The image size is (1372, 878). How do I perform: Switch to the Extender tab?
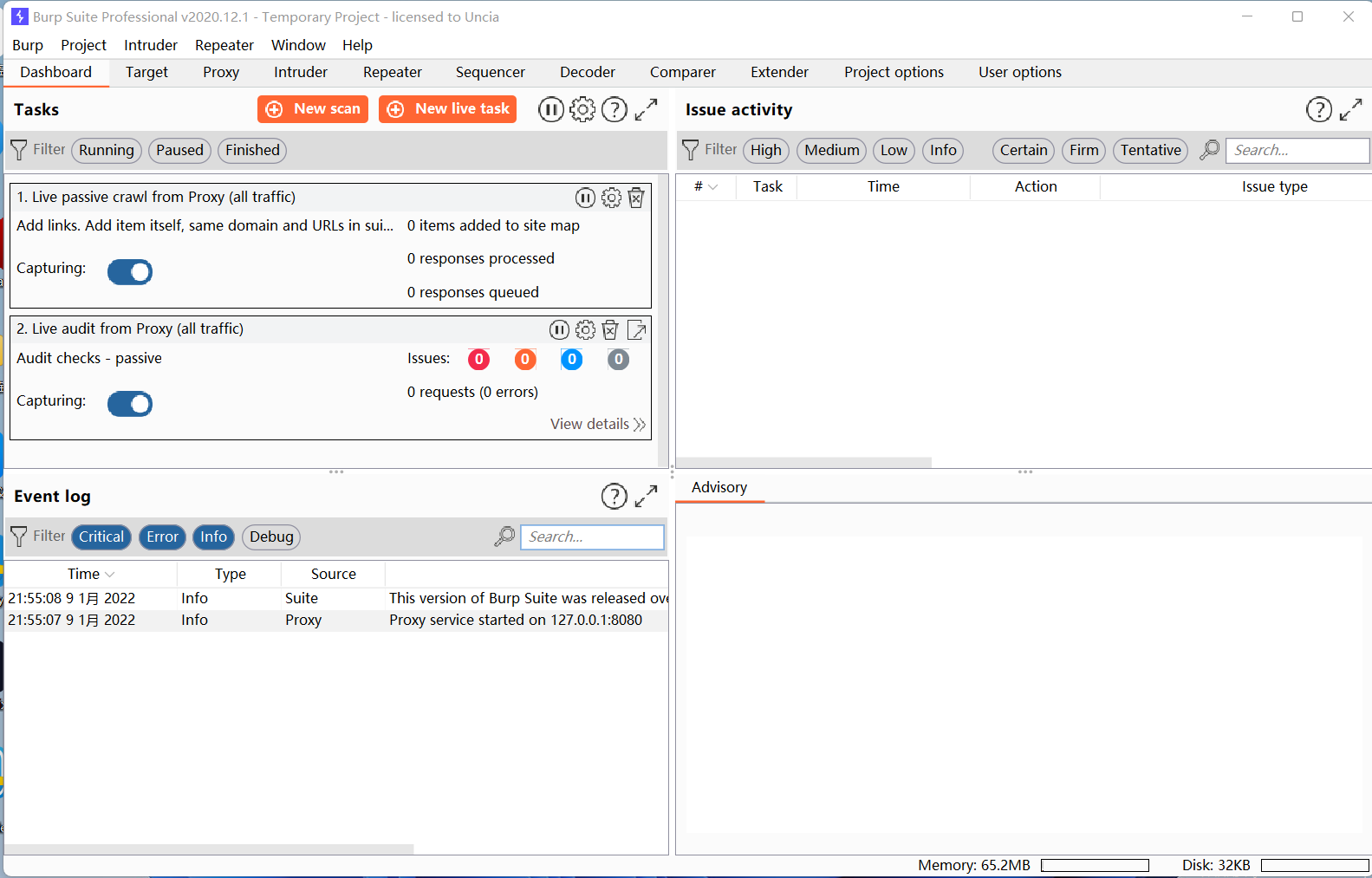779,73
